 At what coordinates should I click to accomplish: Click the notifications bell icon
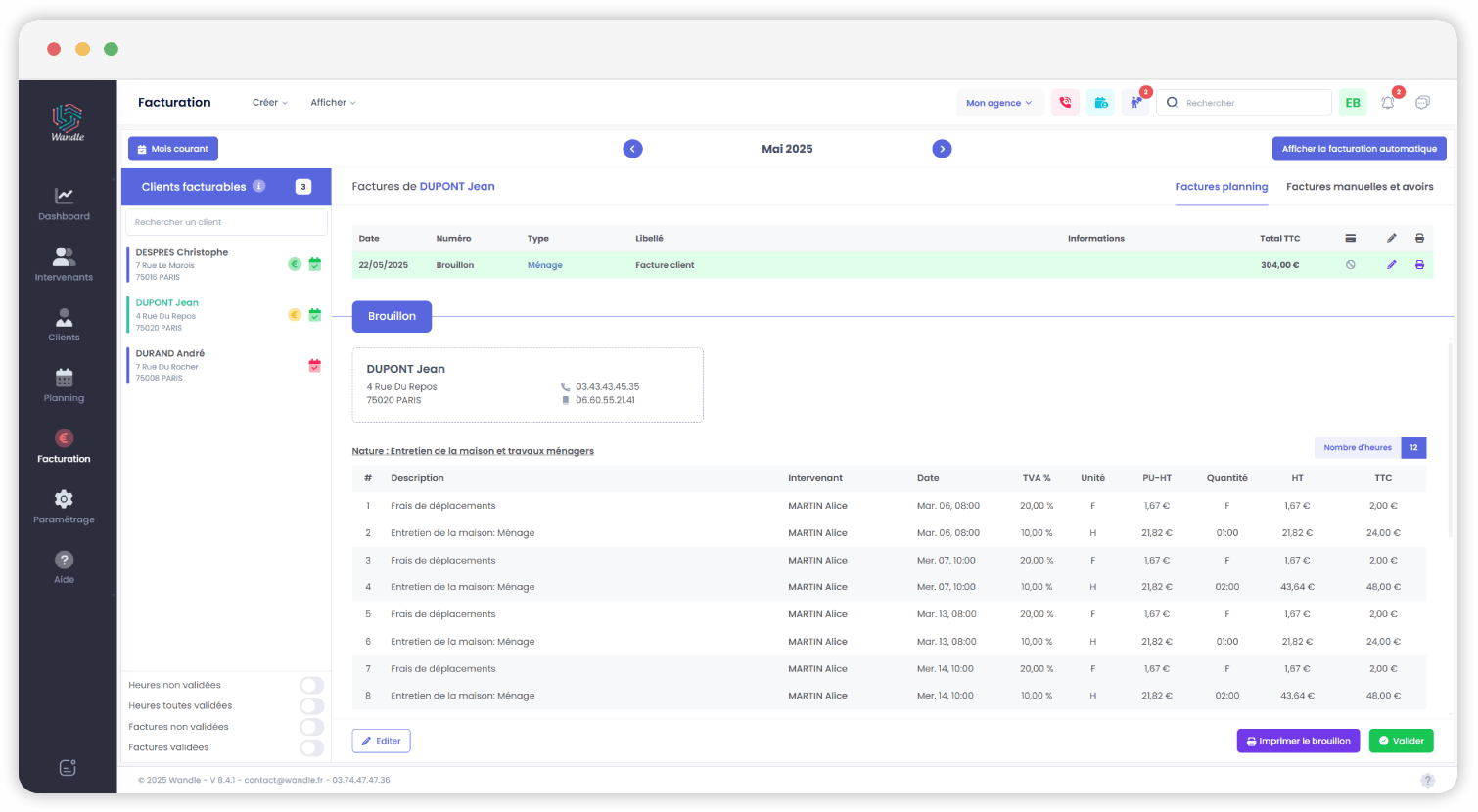(x=1387, y=103)
